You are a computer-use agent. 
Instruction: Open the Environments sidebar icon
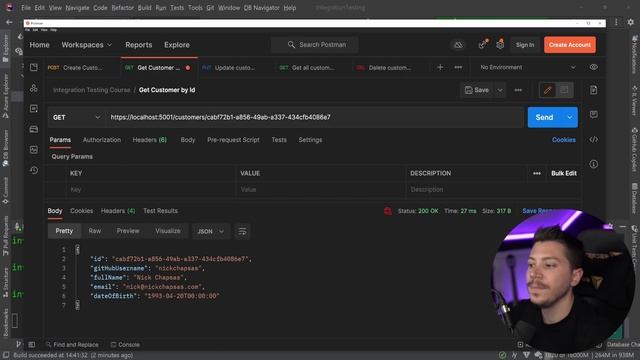[x=34, y=109]
